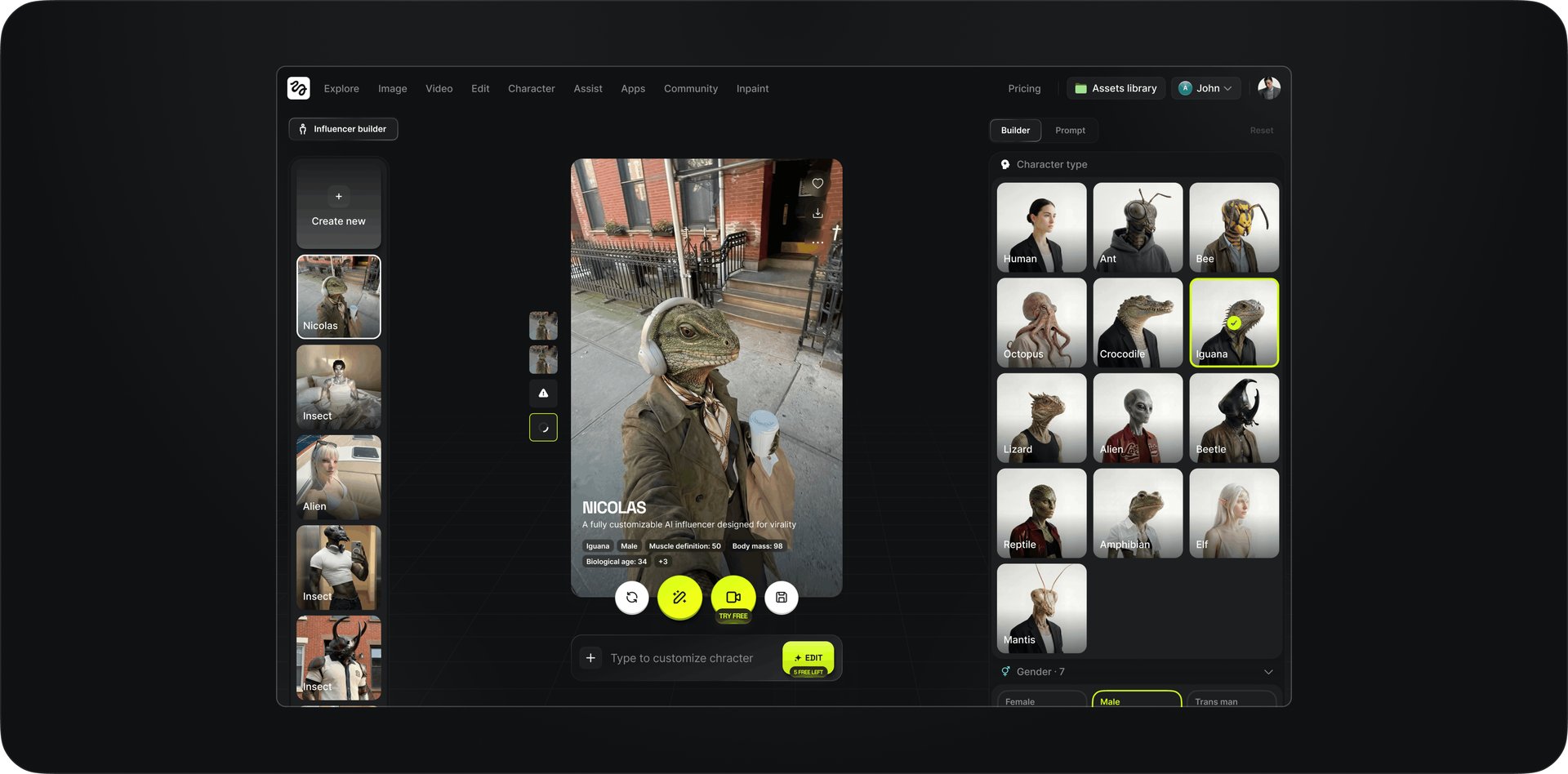Expand the +3 more attribute tags

pos(663,562)
